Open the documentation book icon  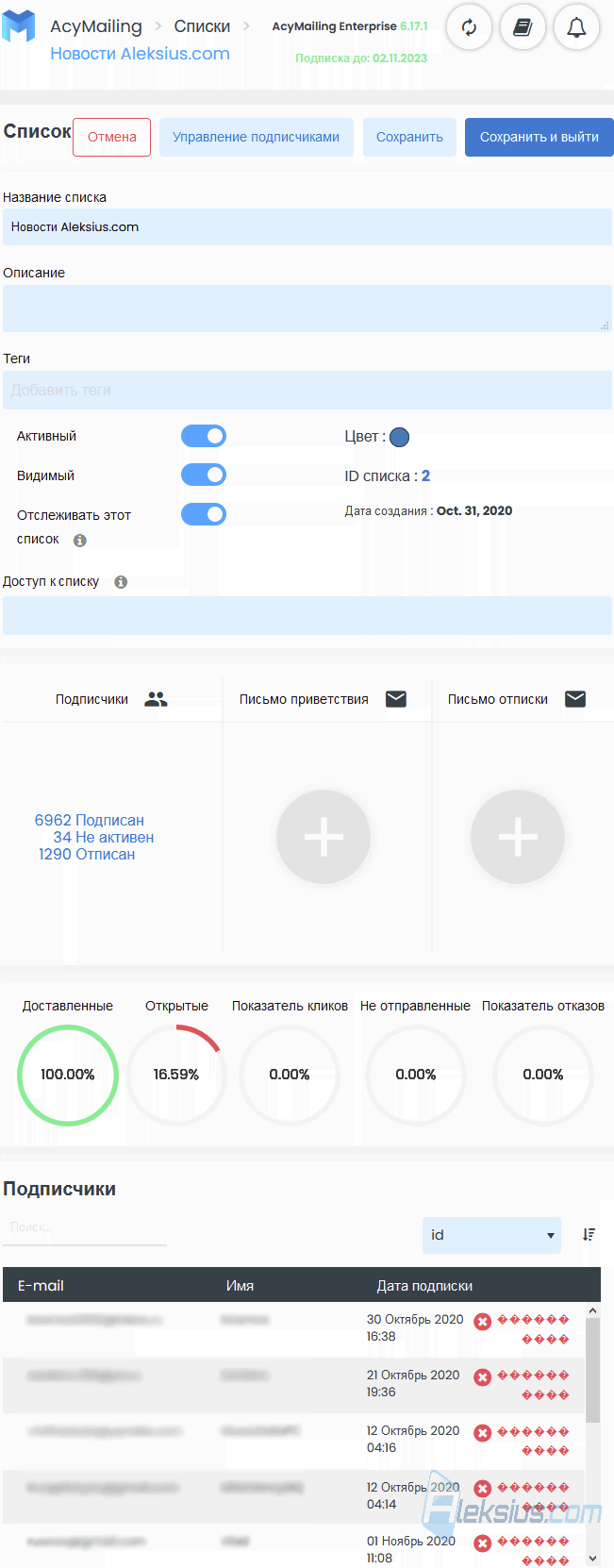[523, 27]
